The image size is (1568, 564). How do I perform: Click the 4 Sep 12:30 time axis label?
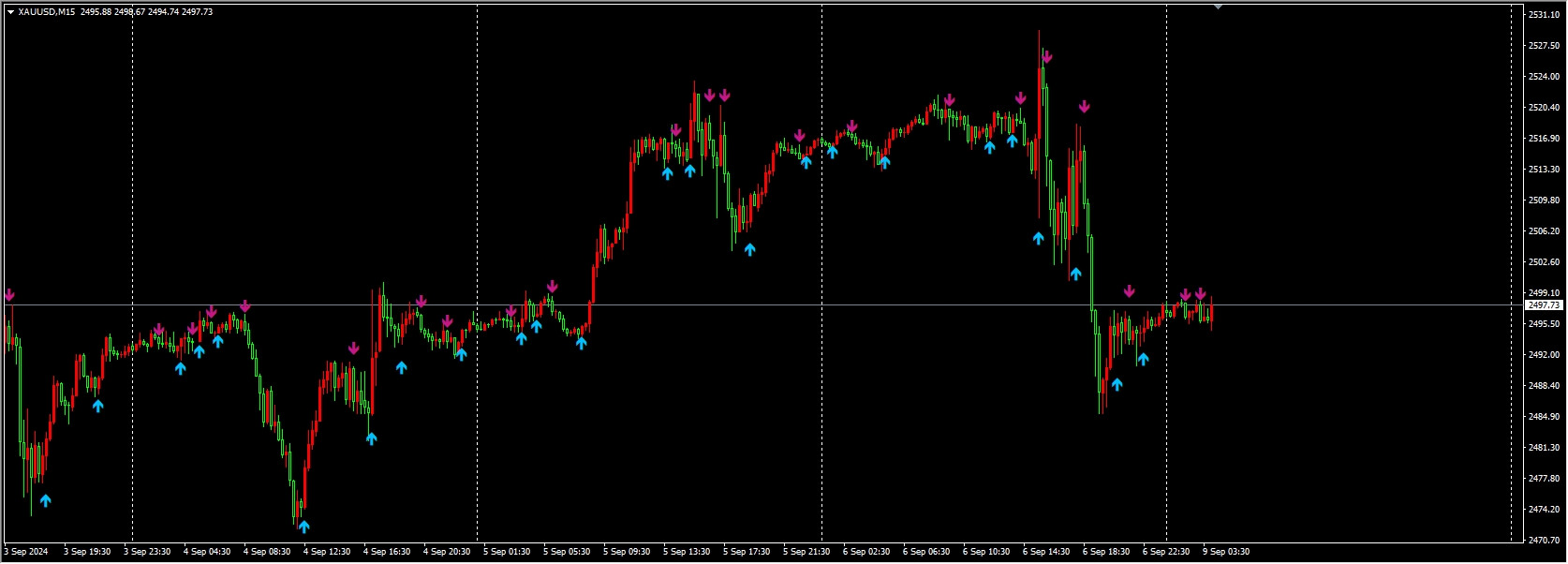click(326, 552)
